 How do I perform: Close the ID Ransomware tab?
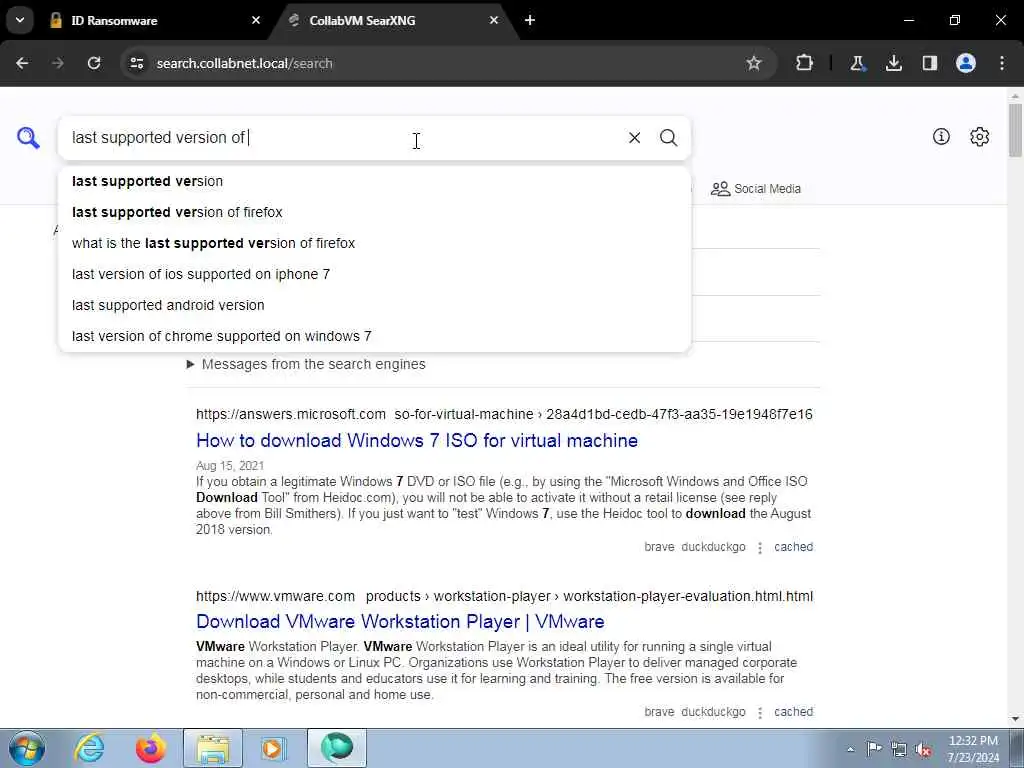pos(256,20)
